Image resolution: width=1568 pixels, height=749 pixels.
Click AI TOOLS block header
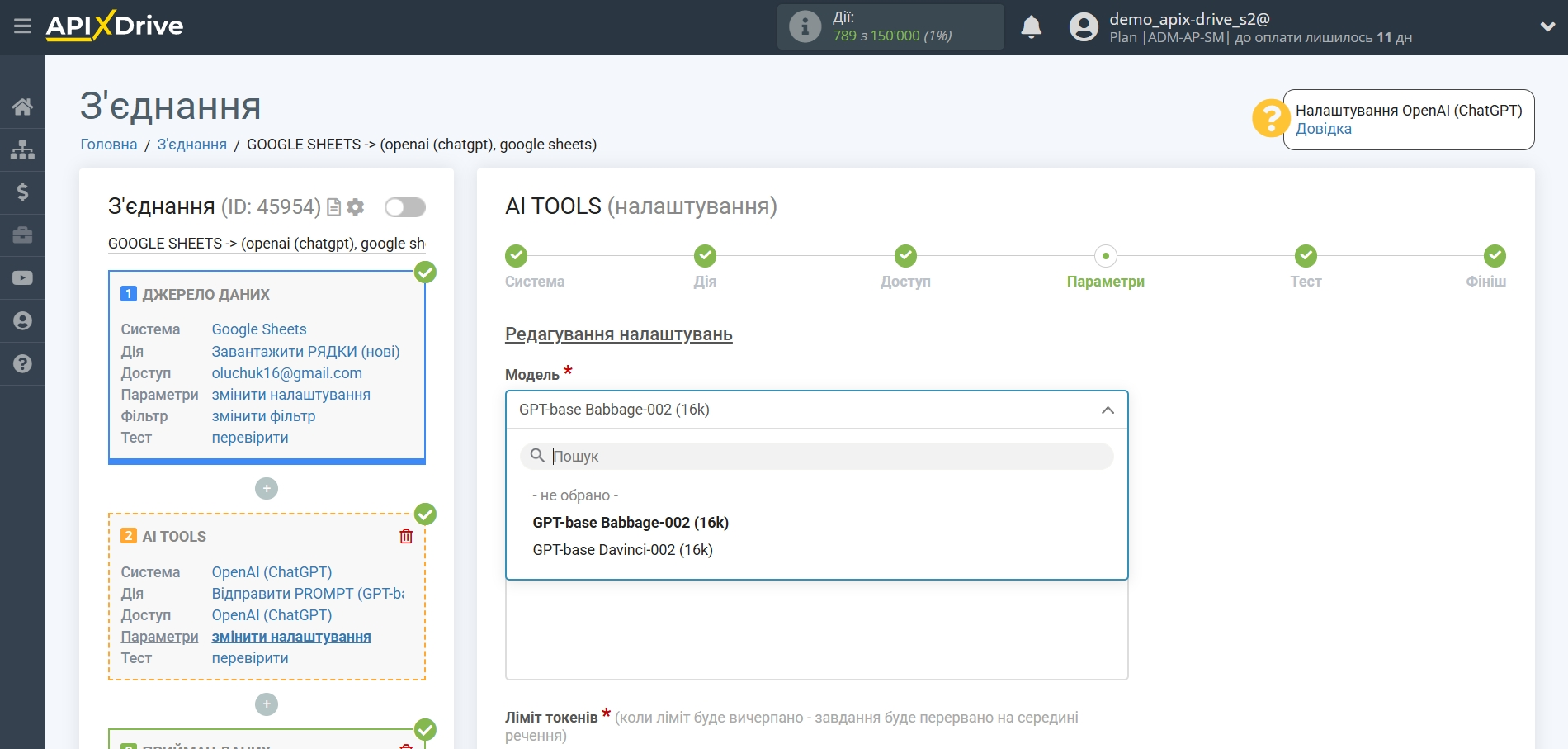click(x=174, y=537)
